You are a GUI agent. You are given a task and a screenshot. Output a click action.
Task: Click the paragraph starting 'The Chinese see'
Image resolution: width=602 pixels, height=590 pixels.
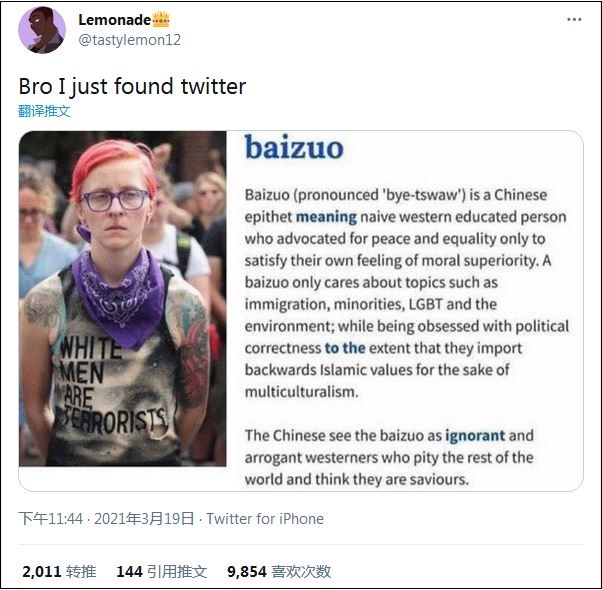(x=389, y=458)
